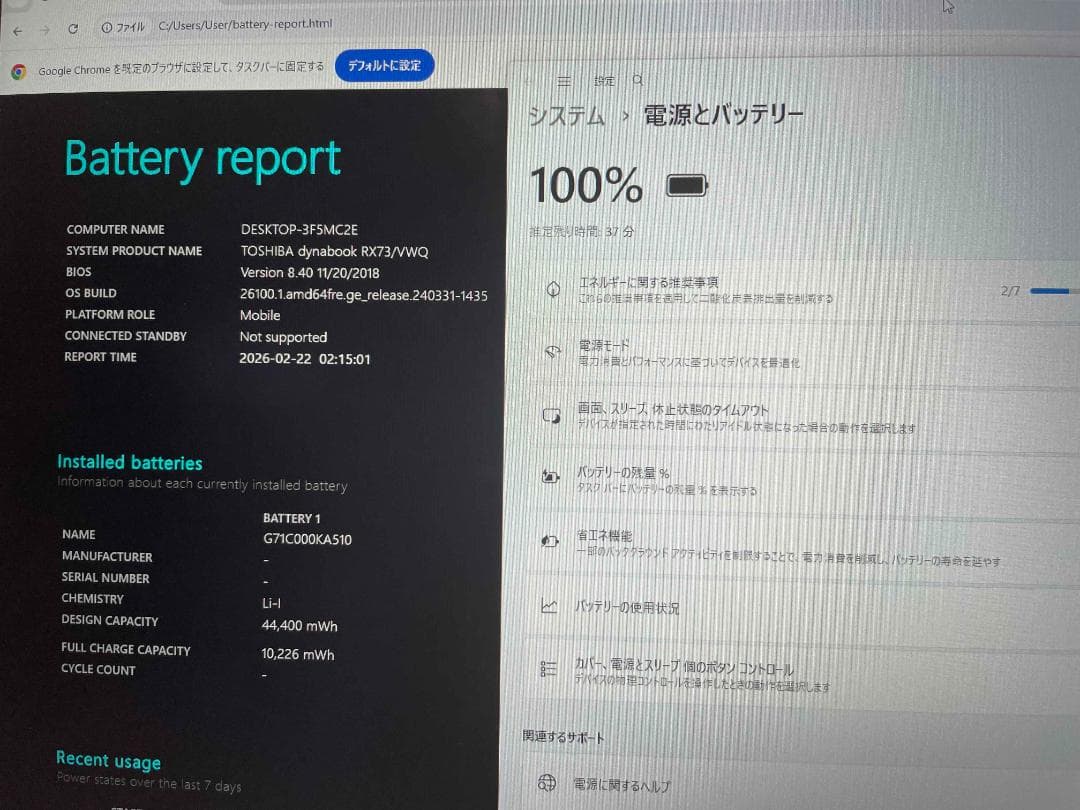Click the lid and power button controls icon
Viewport: 1080px width, 810px height.
point(548,669)
